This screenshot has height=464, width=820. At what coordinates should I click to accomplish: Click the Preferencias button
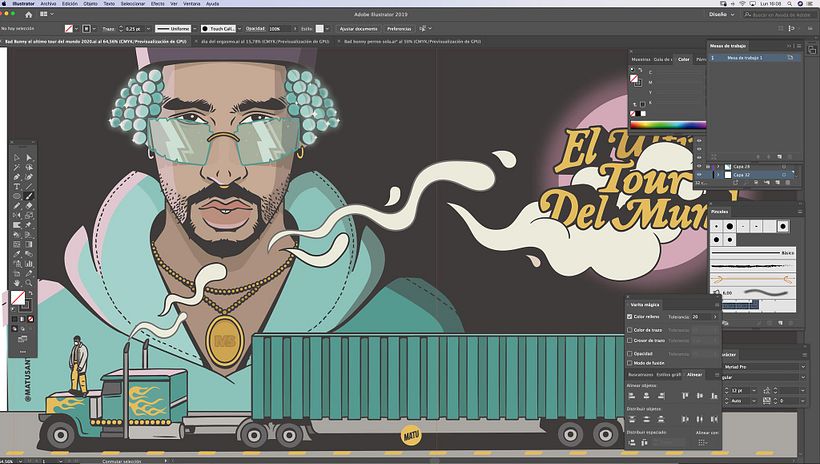coord(399,29)
